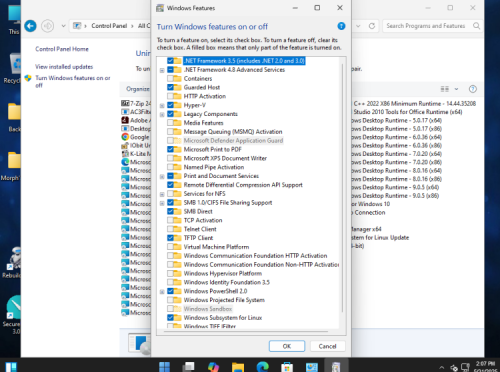Select the 7-Zip program icon in list
The width and height of the screenshot is (500, 372).
click(125, 103)
